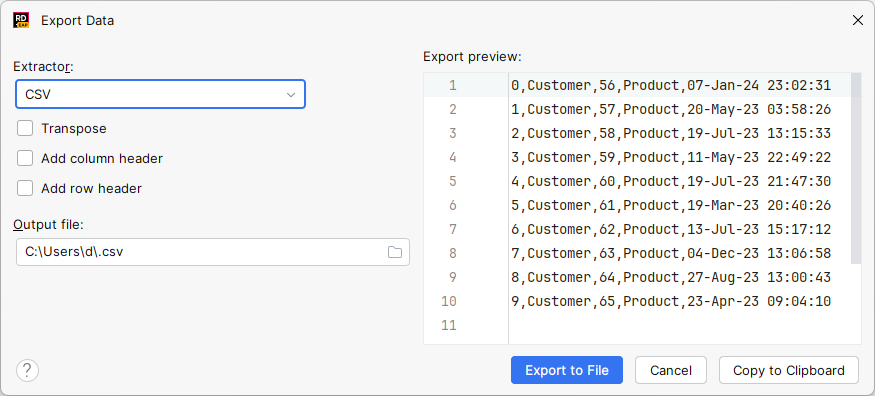Click preview row with 13-Jul-23 15:17:12
Screen dimensions: 875x396
671,229
